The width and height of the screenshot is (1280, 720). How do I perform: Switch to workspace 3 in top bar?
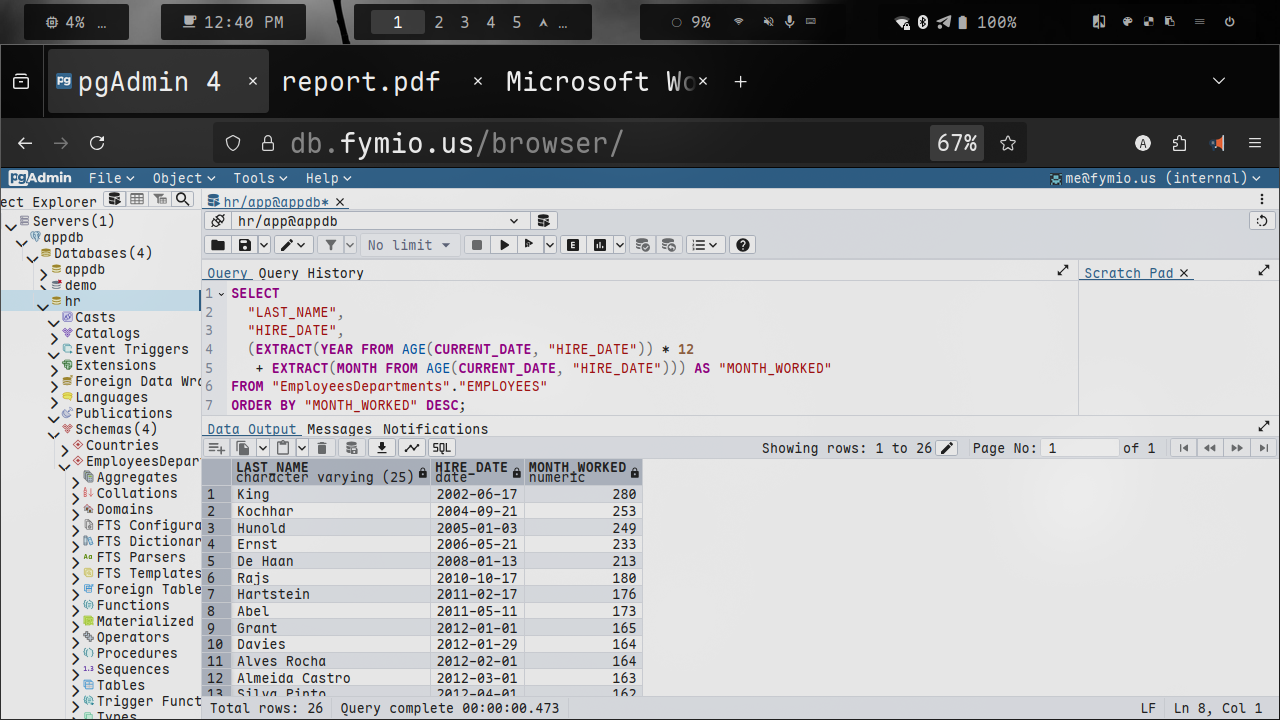[464, 22]
